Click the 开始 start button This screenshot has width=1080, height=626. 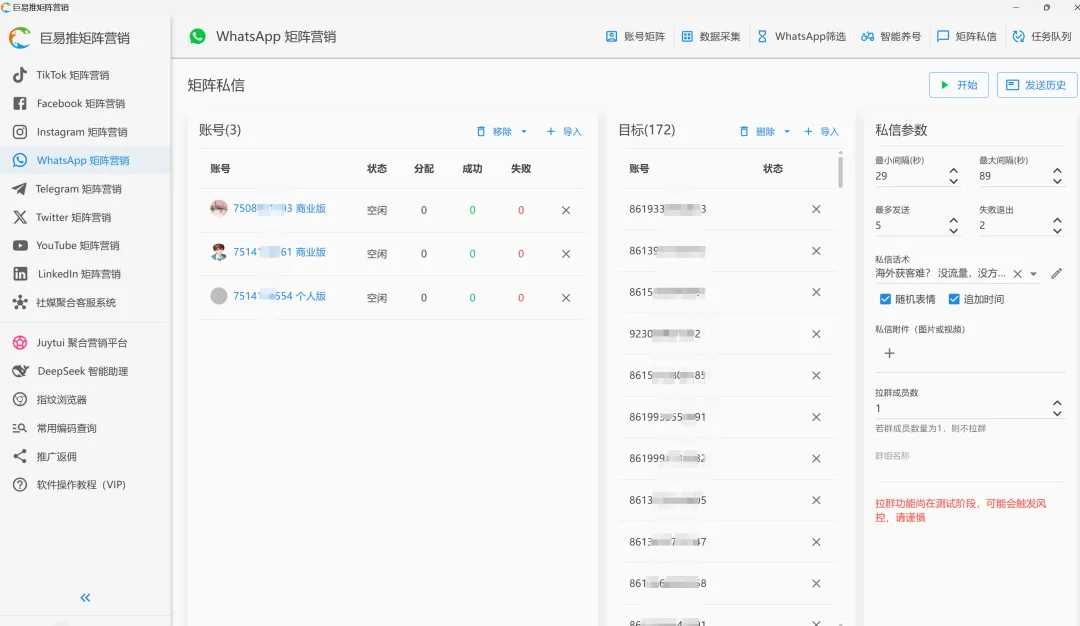[959, 85]
